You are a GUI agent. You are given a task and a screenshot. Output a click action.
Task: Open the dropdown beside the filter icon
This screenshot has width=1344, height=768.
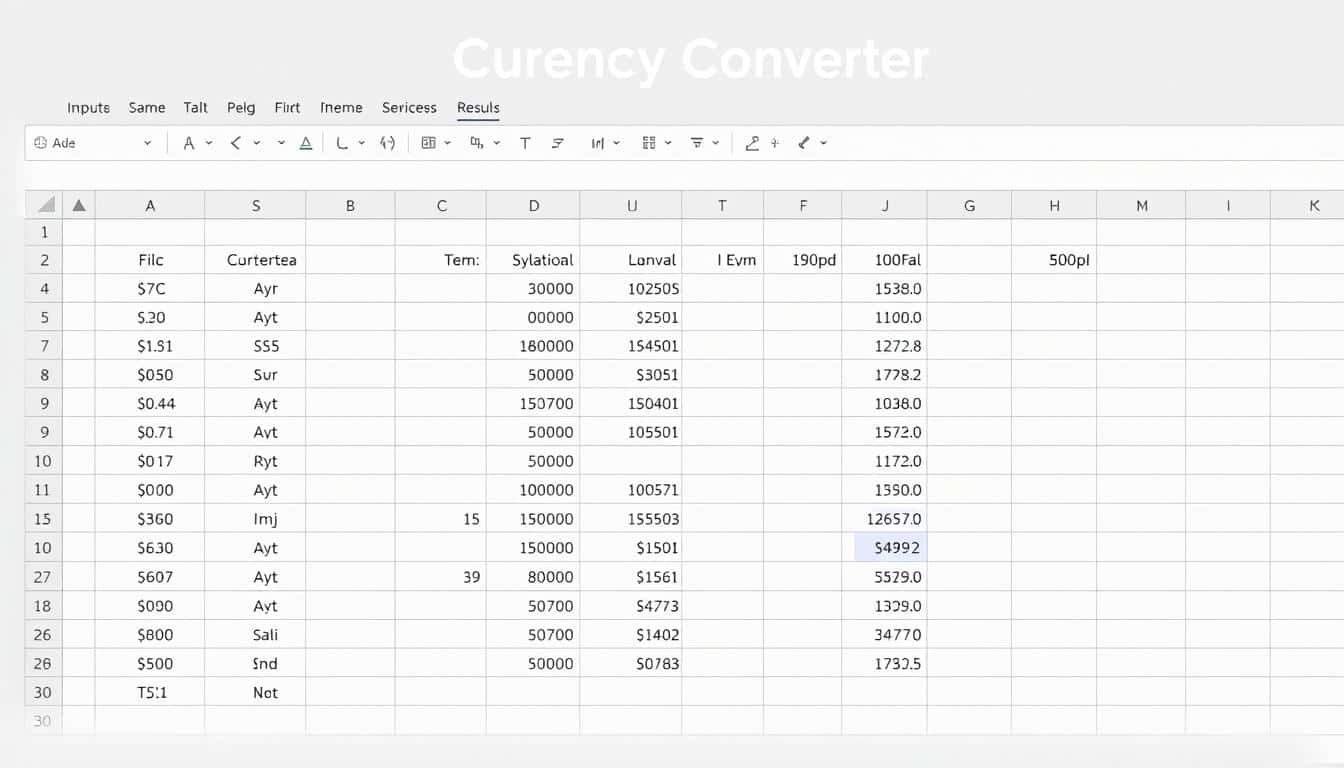716,143
